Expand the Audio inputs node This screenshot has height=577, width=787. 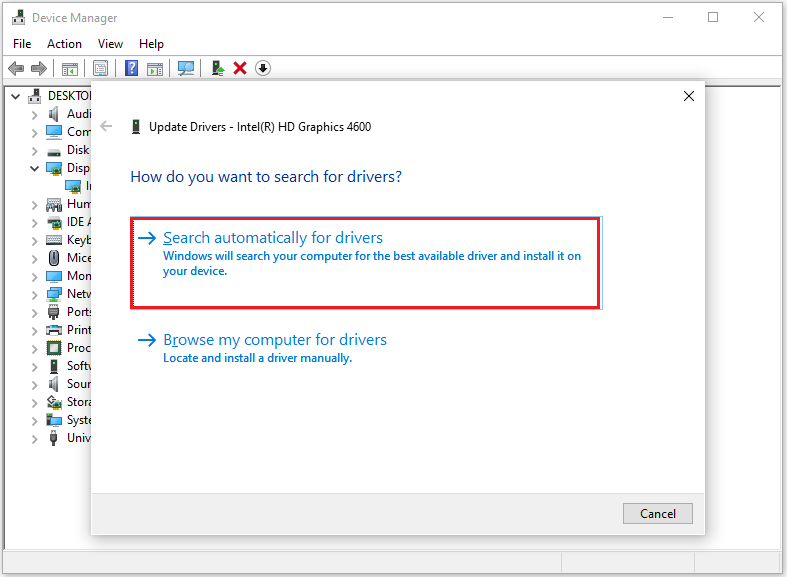(34, 115)
